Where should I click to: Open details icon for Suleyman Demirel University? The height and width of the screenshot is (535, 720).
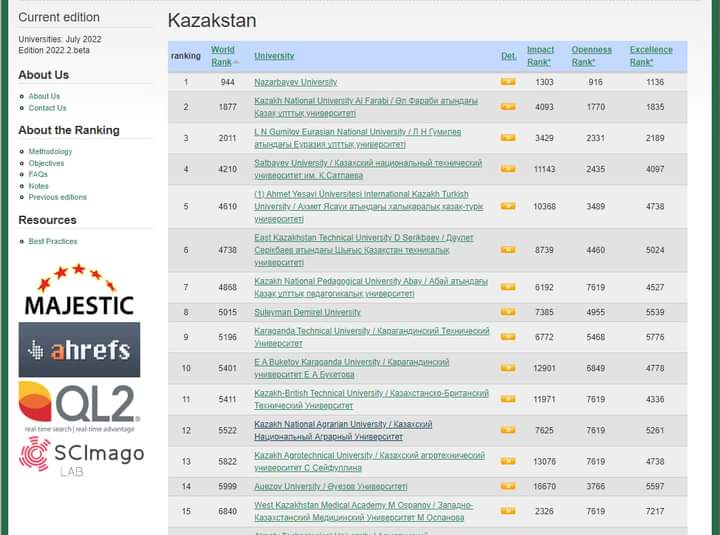pyautogui.click(x=508, y=312)
